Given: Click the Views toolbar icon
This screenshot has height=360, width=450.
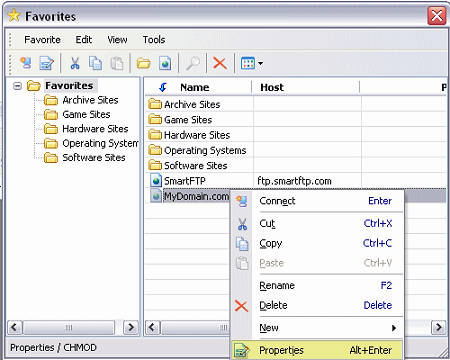Looking at the screenshot, I should point(248,63).
